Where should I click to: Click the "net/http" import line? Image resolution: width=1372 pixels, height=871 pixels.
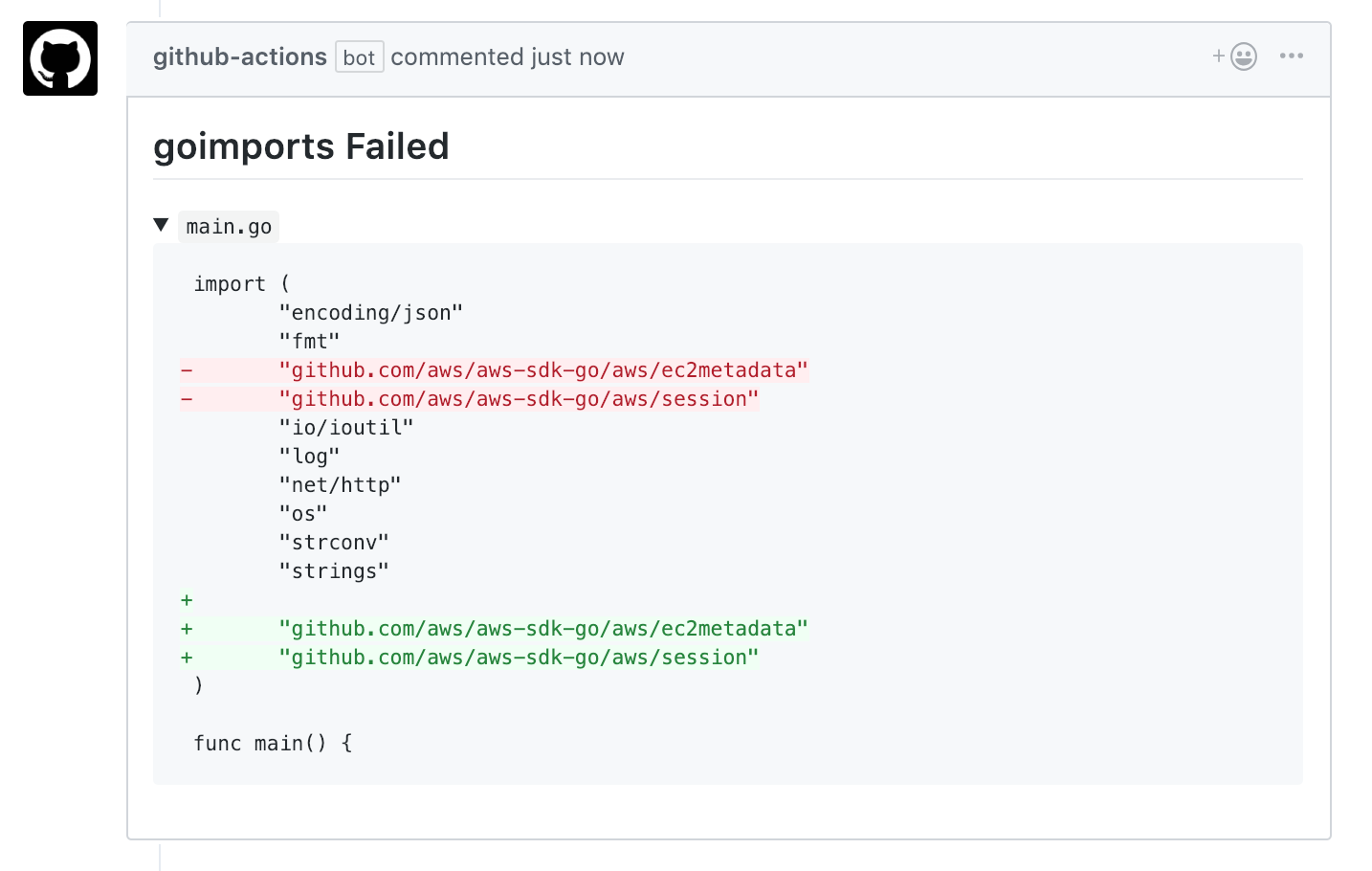click(x=340, y=485)
